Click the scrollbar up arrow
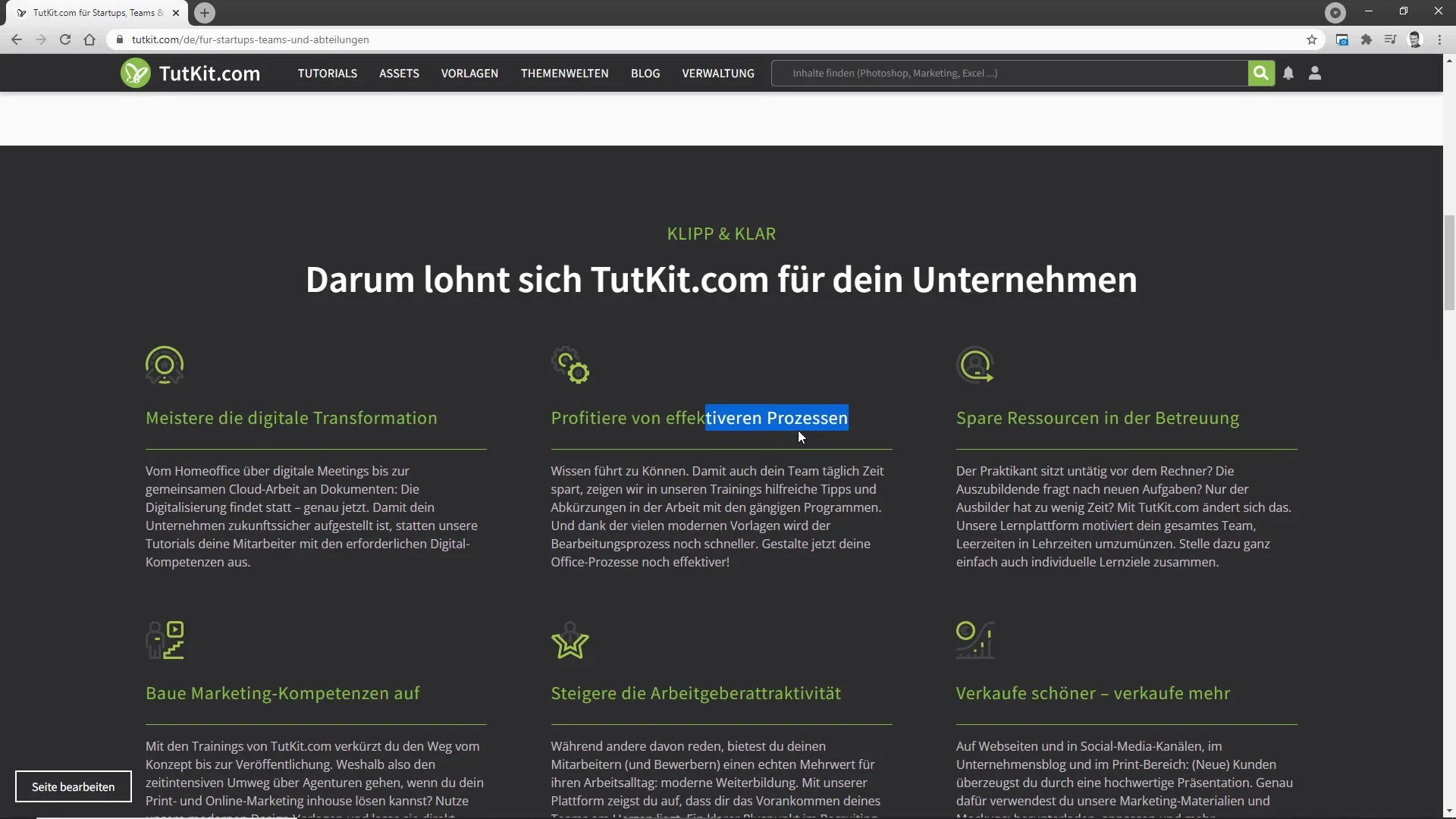Image resolution: width=1456 pixels, height=819 pixels. (x=1449, y=61)
